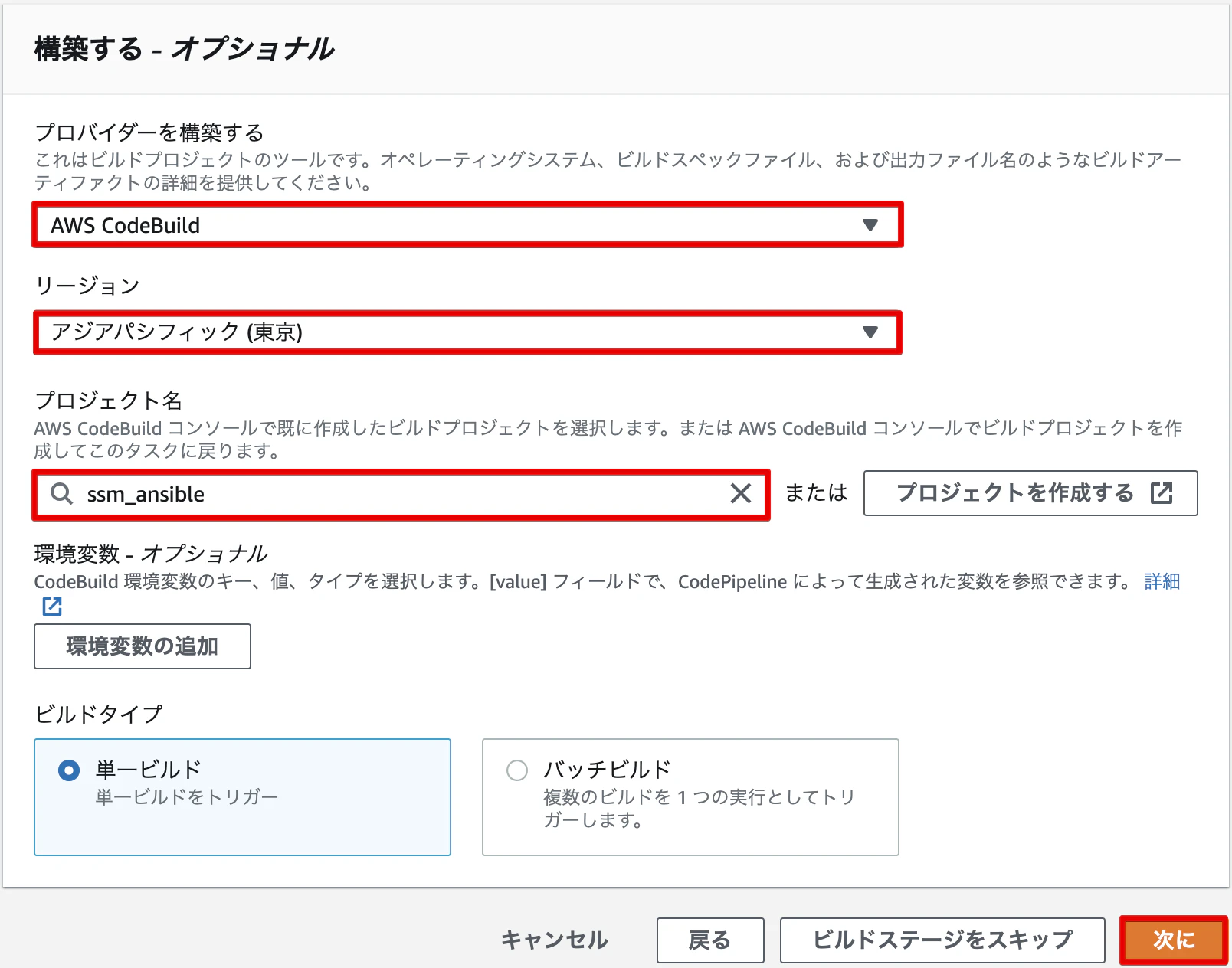Click the リージョン label text
Viewport: 1232px width, 968px height.
tap(87, 286)
